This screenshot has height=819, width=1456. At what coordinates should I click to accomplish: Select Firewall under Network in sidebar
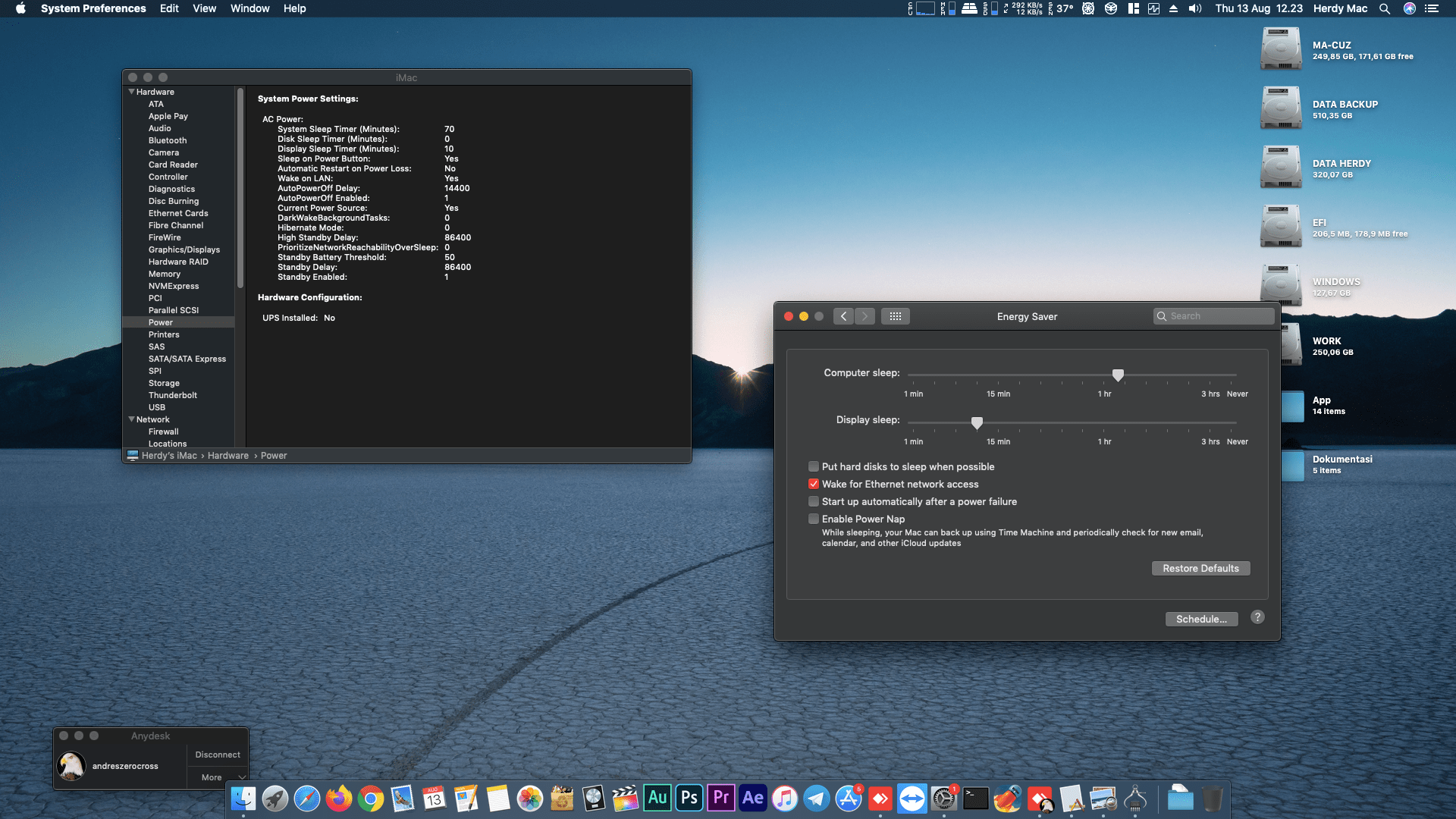coord(163,431)
